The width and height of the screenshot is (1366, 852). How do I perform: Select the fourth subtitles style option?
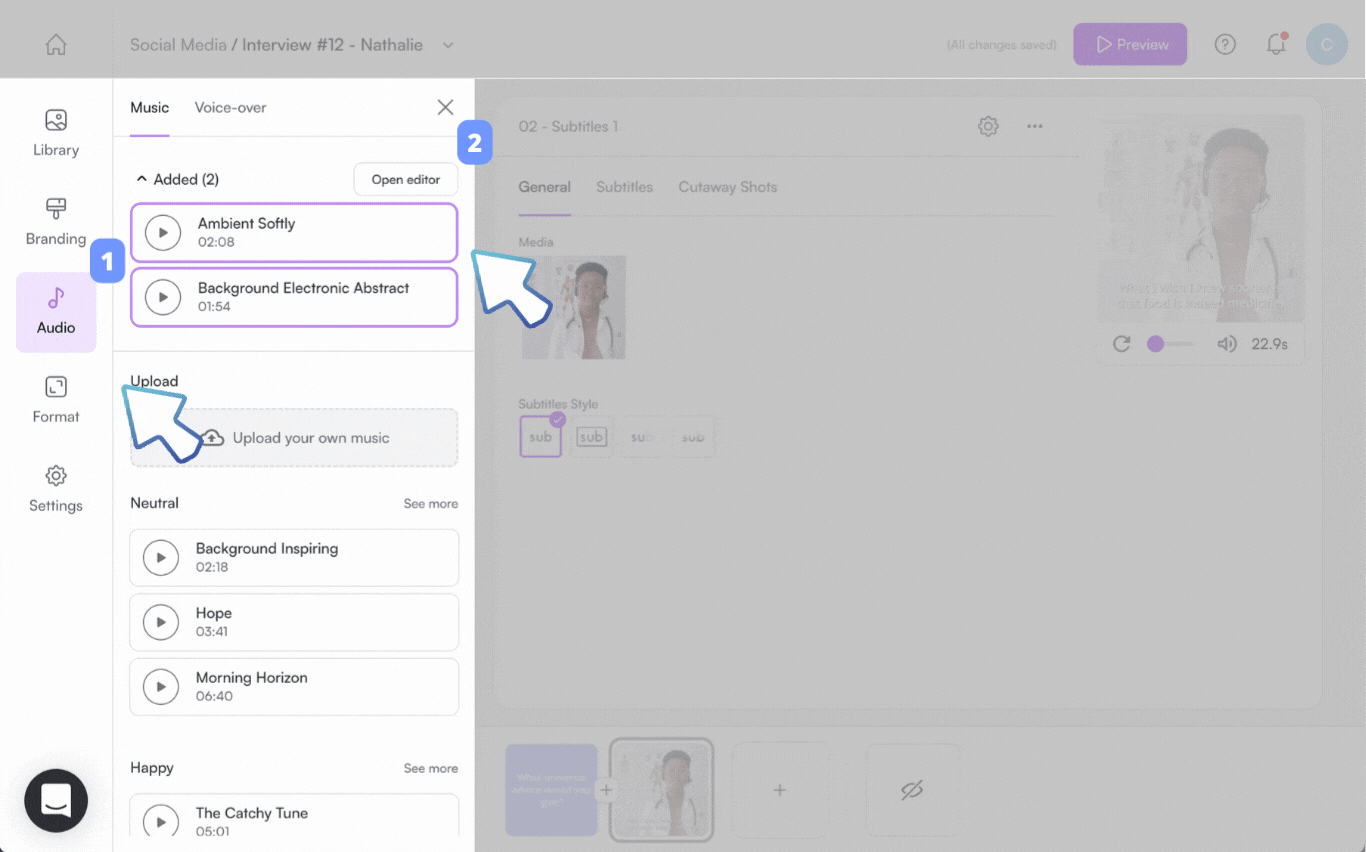point(693,437)
